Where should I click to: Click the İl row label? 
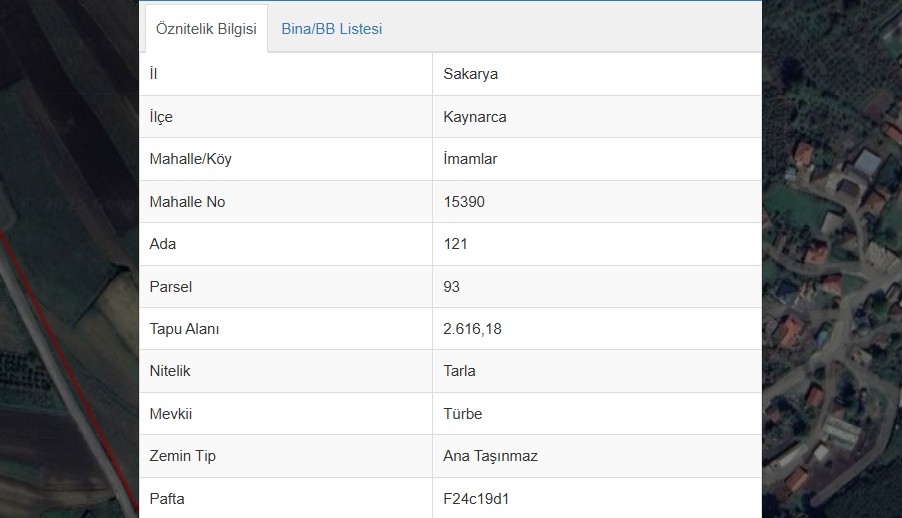pos(153,74)
